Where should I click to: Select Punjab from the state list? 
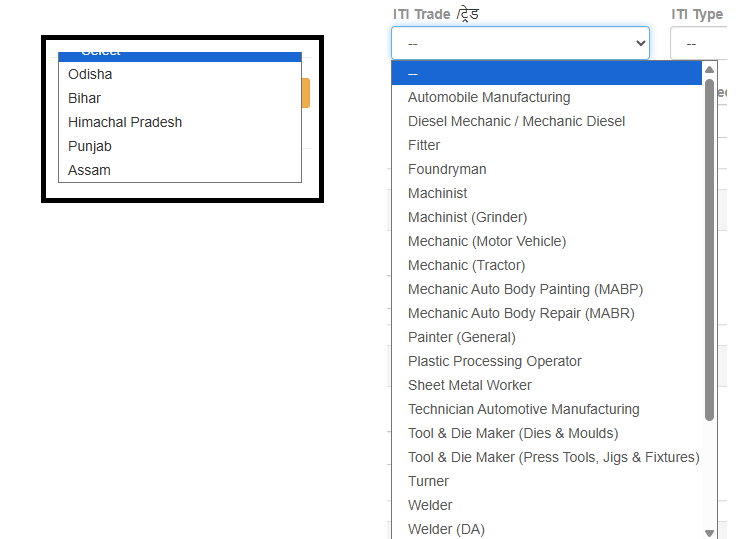[90, 146]
